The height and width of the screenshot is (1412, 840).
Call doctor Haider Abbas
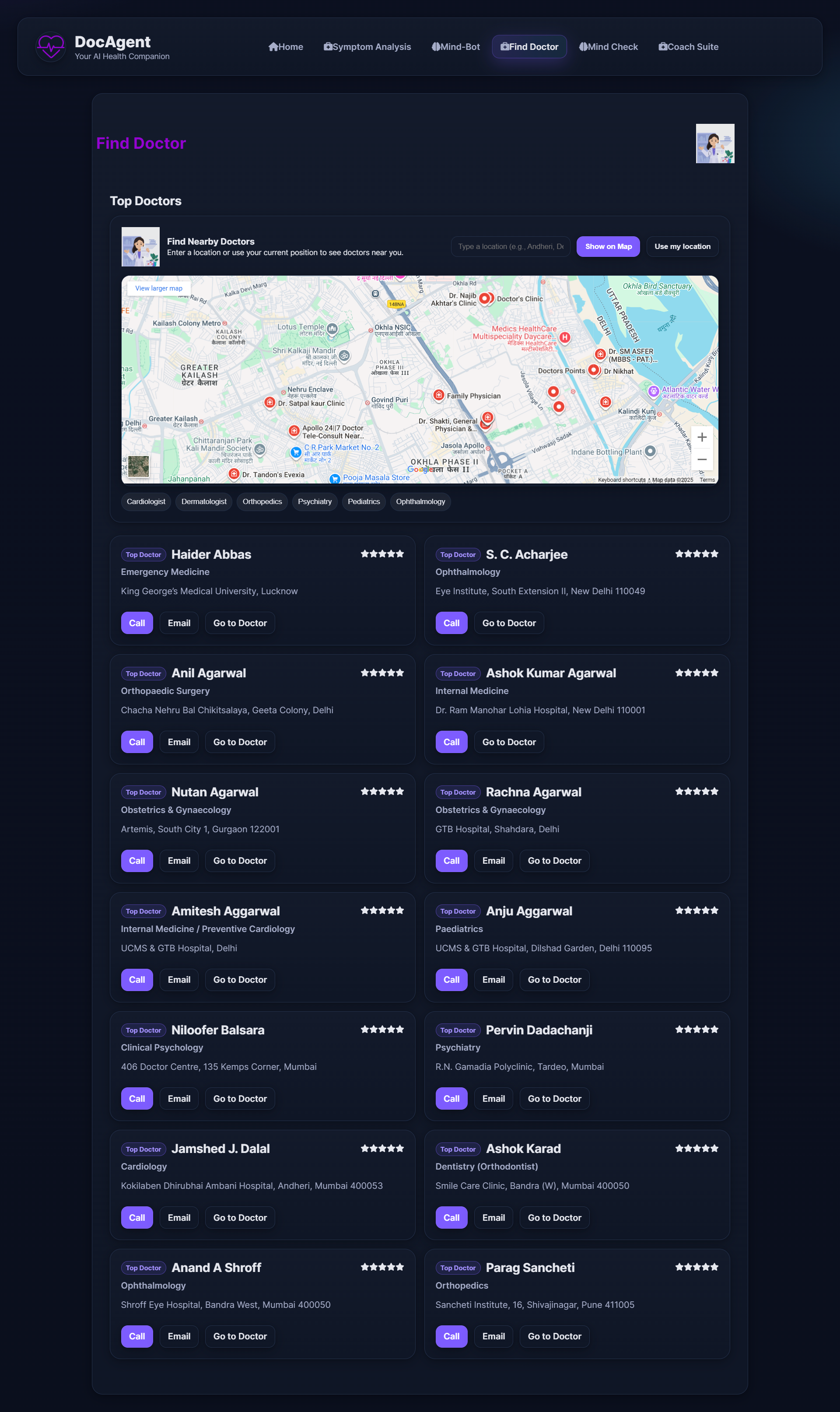[x=137, y=623]
